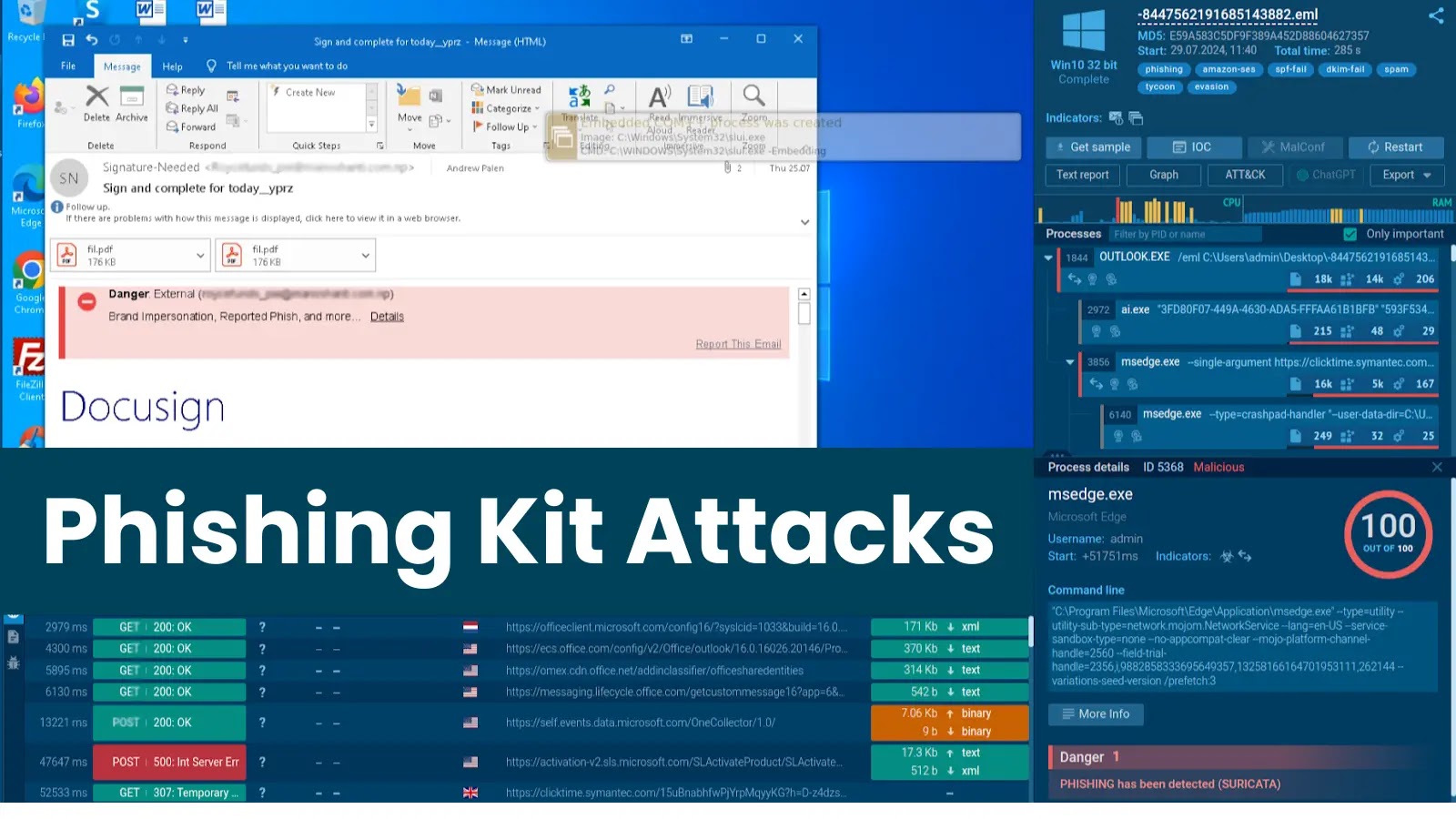Image resolution: width=1456 pixels, height=819 pixels.
Task: Open the Follow Up dropdown
Action: pos(506,126)
